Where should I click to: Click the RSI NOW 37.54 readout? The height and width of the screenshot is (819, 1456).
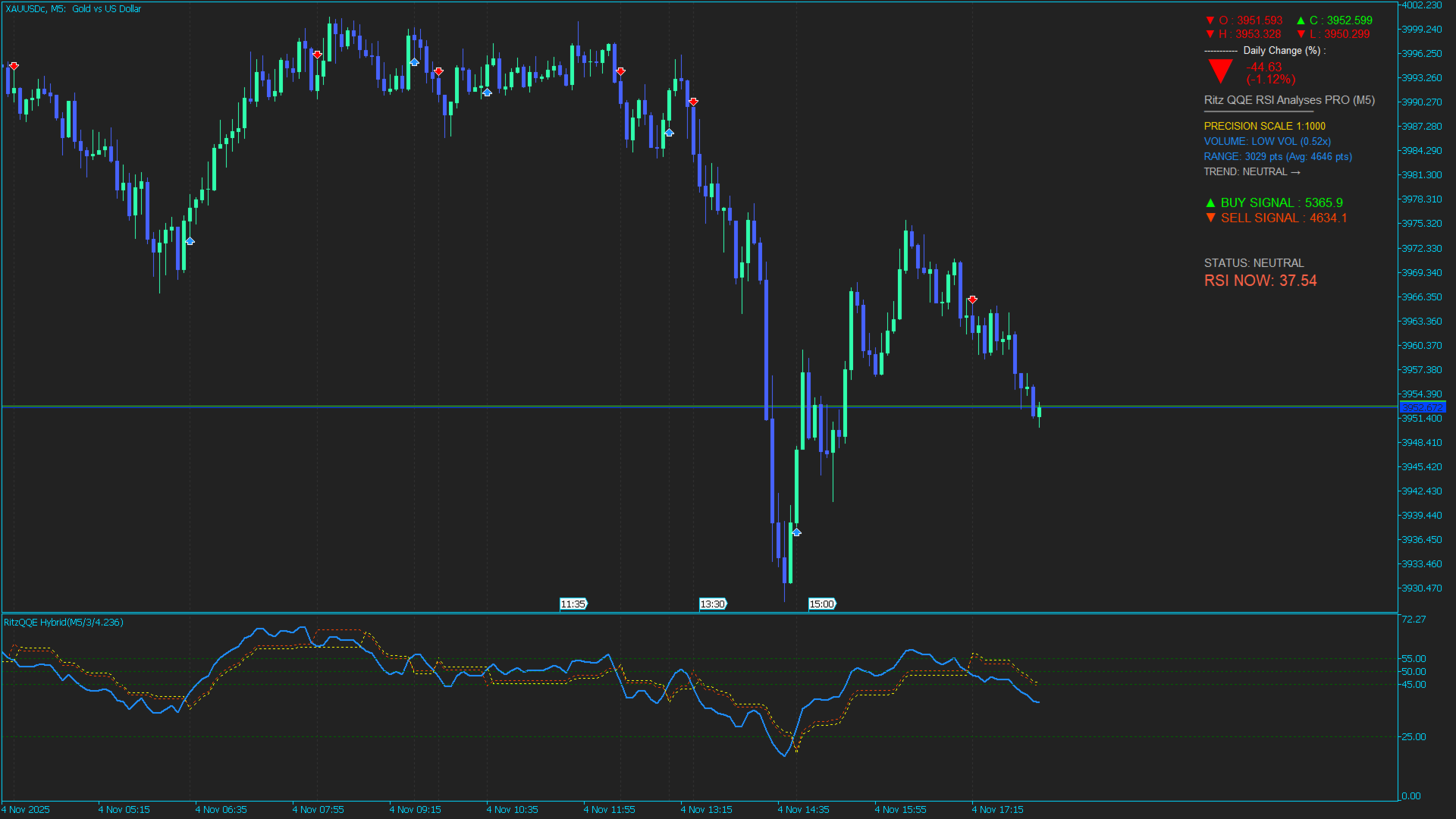point(1260,281)
